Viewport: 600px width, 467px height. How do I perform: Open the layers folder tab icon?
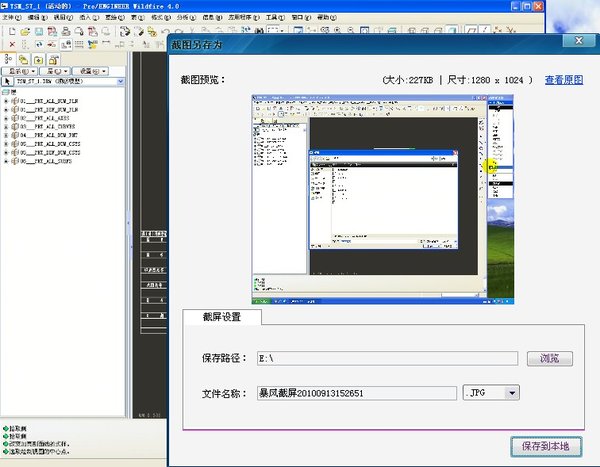point(23,59)
